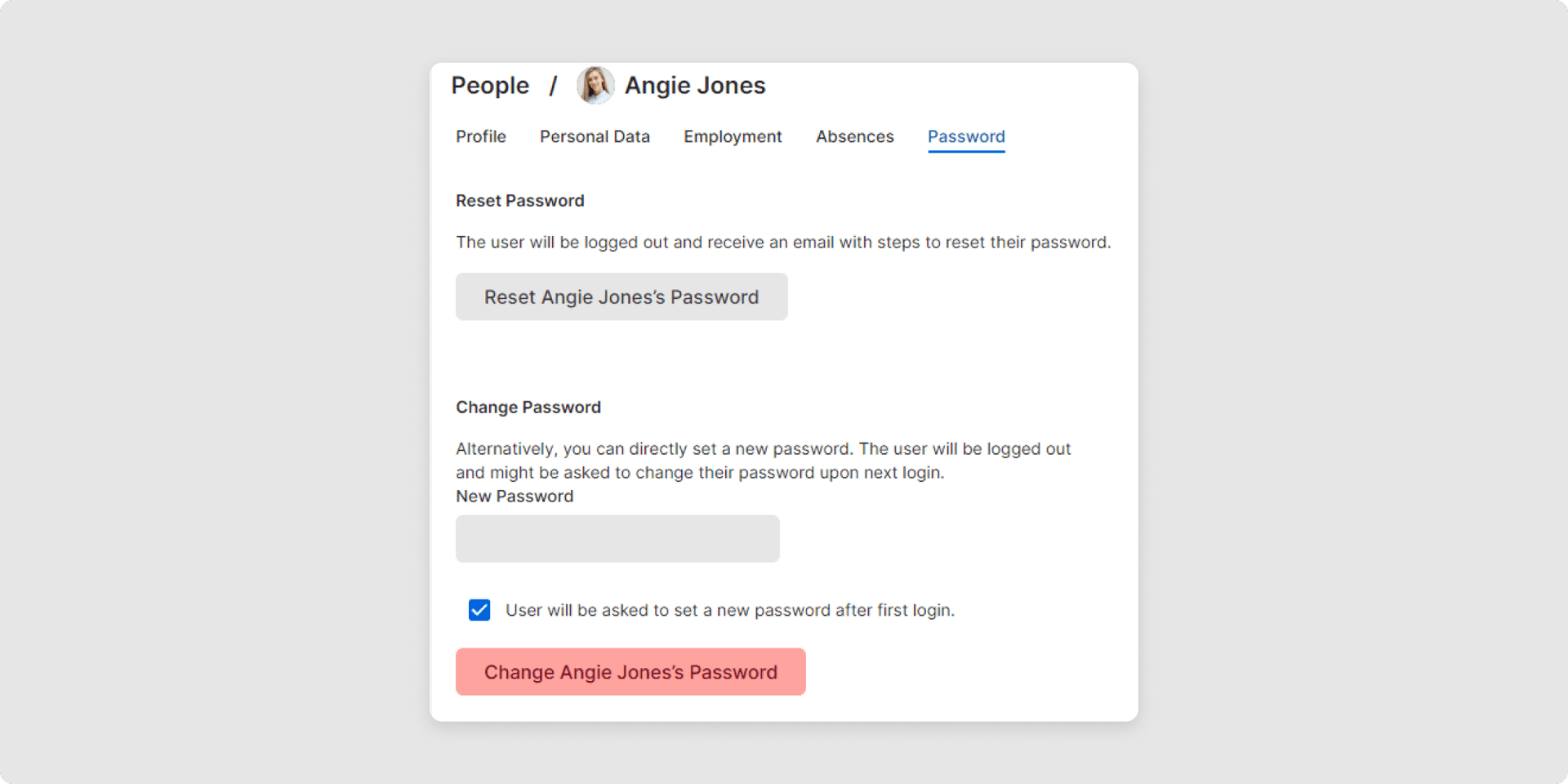This screenshot has width=1568, height=784.
Task: Click the Reset Password section heading
Action: (519, 200)
